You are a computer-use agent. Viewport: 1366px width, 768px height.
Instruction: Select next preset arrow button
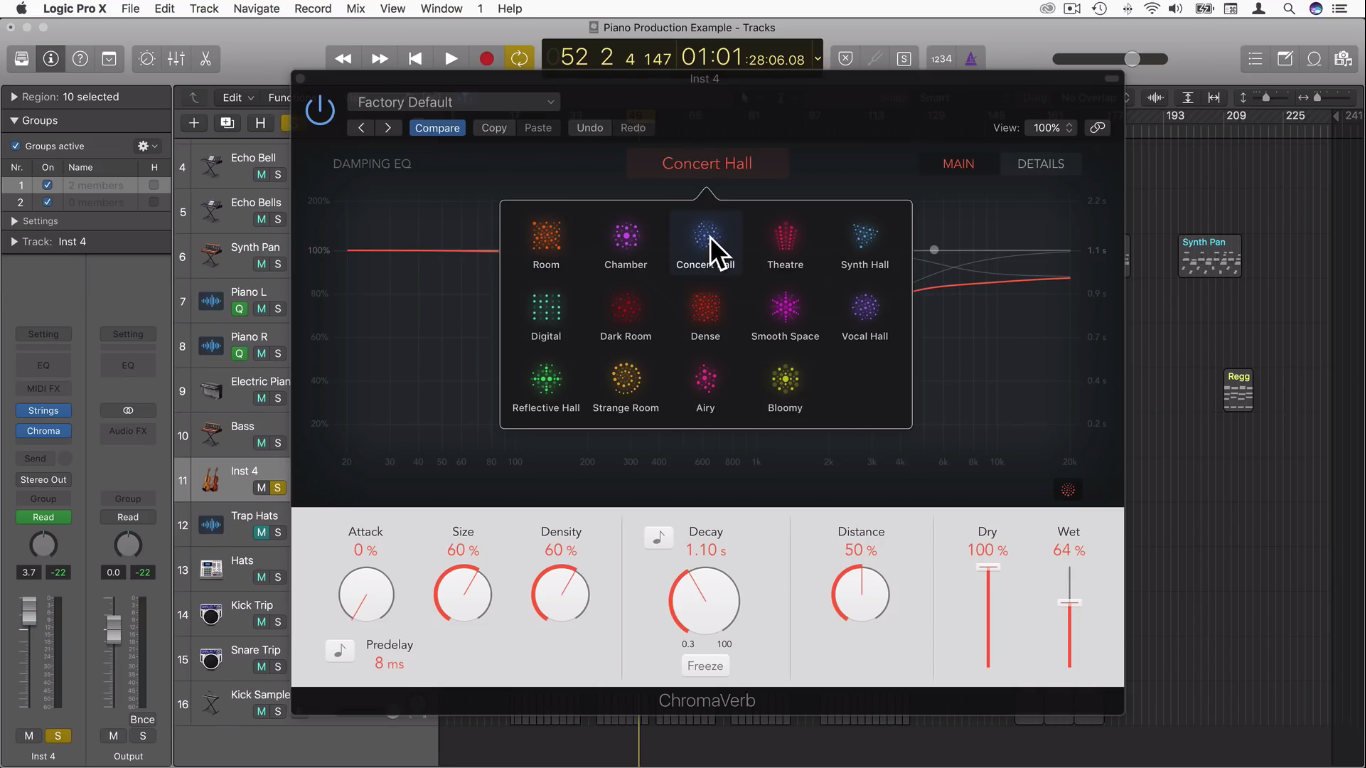(x=388, y=128)
